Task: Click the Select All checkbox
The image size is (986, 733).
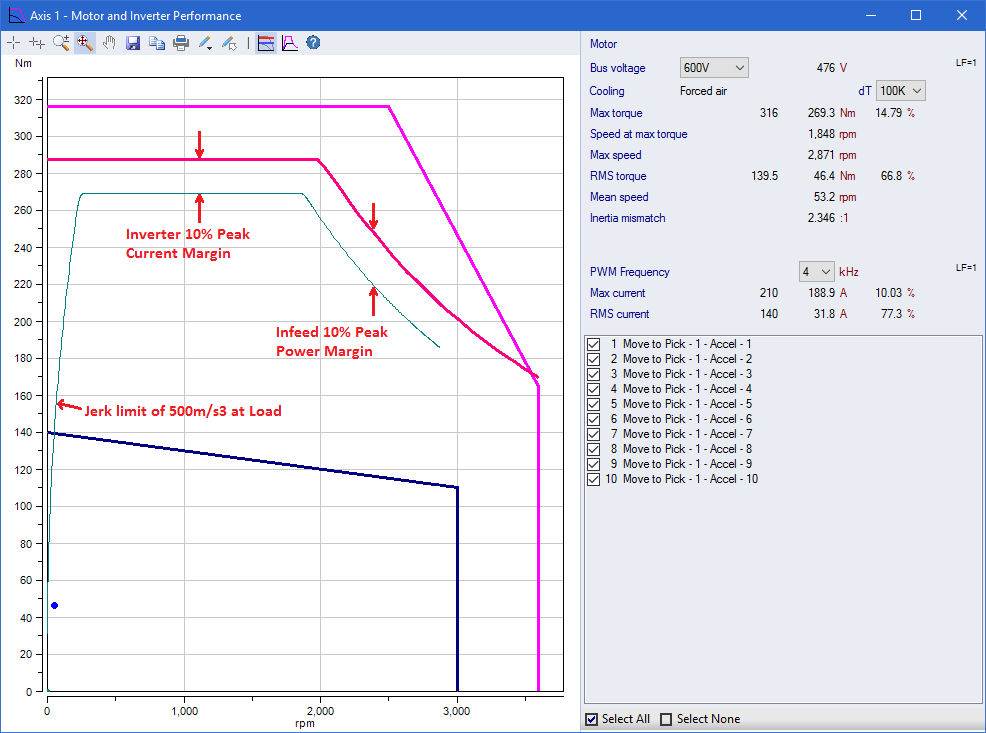Action: pyautogui.click(x=592, y=719)
